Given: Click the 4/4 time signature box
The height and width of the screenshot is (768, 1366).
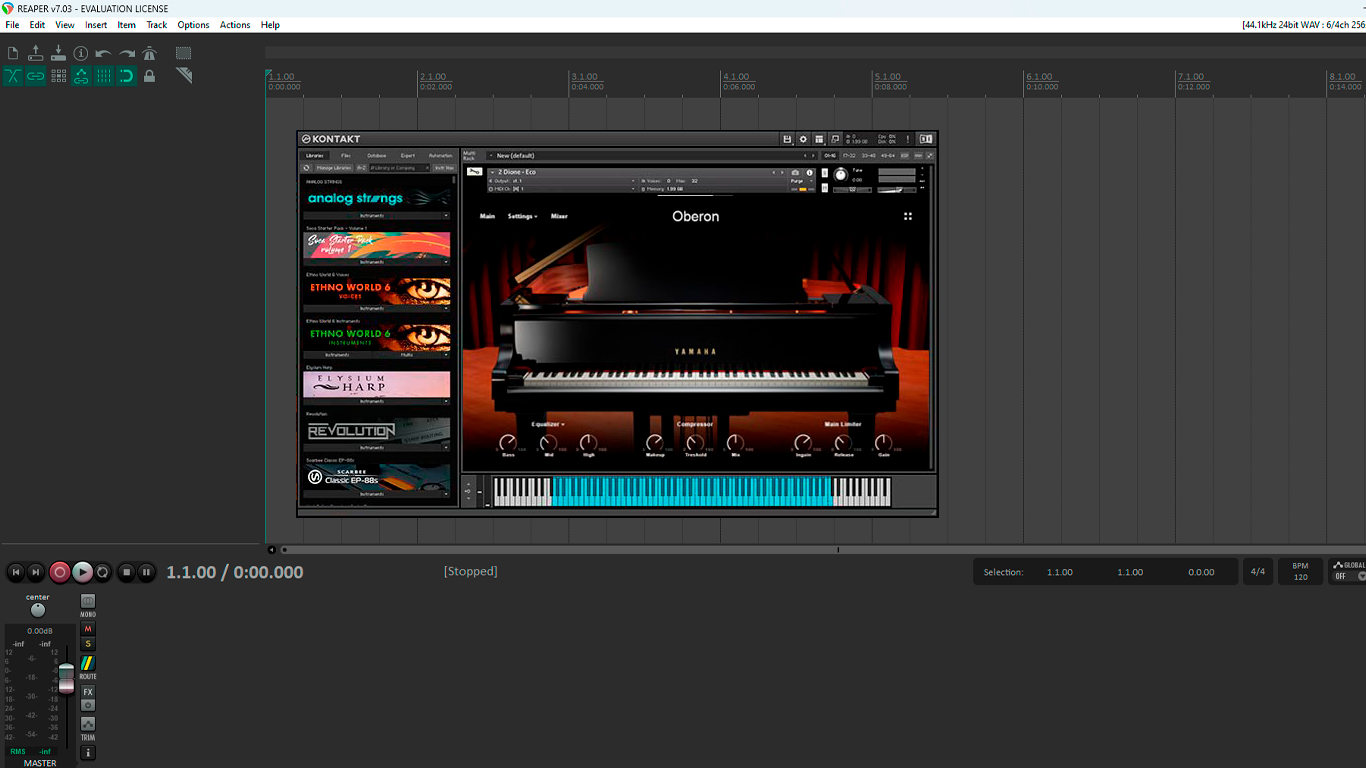Looking at the screenshot, I should 1258,572.
